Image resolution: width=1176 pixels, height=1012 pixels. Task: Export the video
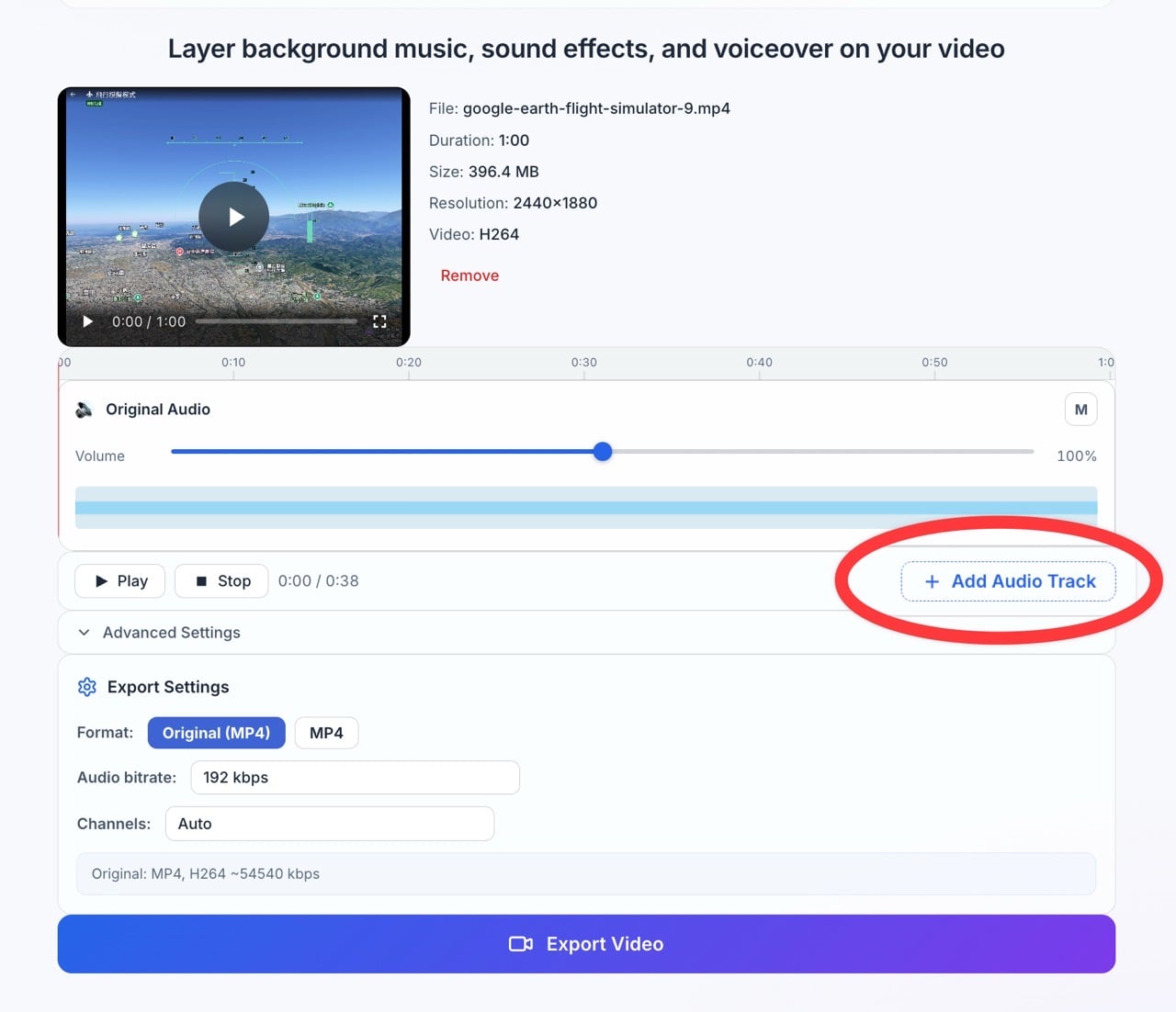click(x=586, y=944)
